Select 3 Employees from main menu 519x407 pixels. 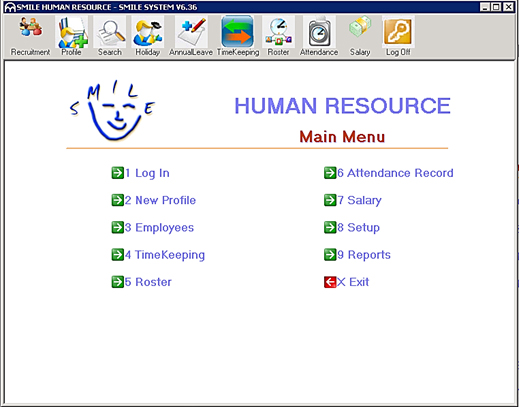pyautogui.click(x=153, y=228)
